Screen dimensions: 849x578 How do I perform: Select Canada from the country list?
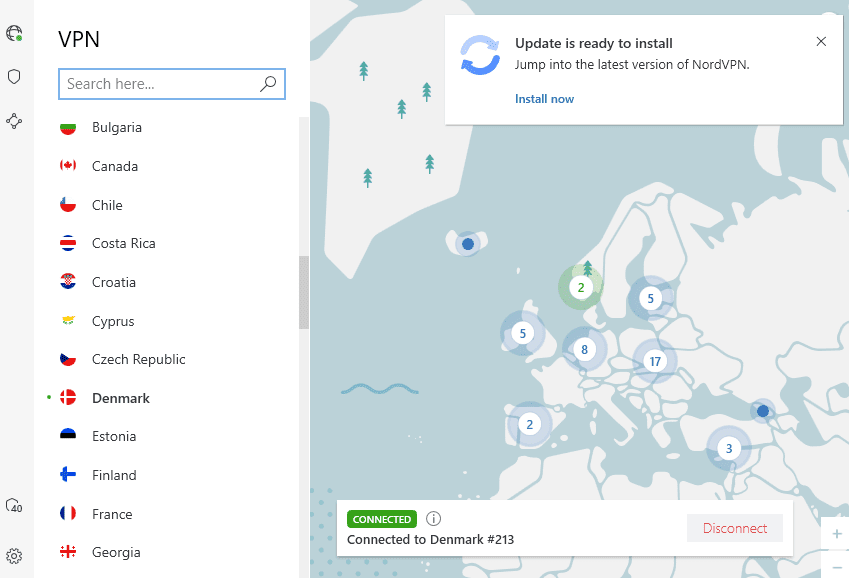[x=113, y=166]
